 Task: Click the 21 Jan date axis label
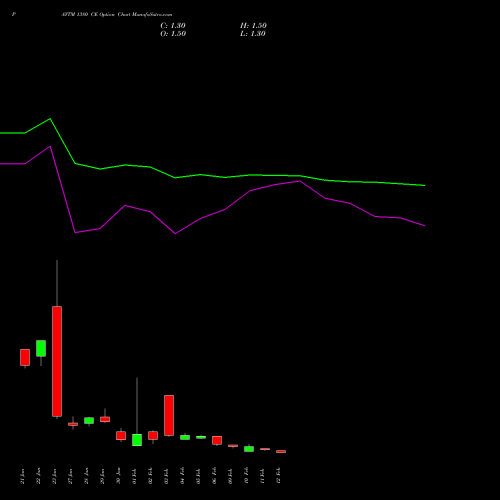coord(22,476)
